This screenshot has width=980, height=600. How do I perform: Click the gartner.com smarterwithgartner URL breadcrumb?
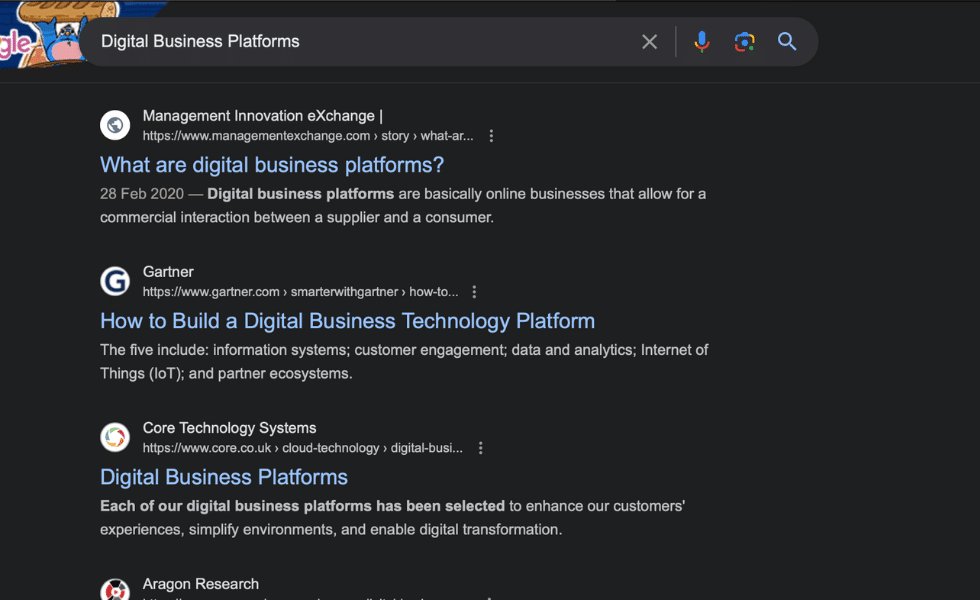[x=300, y=292]
